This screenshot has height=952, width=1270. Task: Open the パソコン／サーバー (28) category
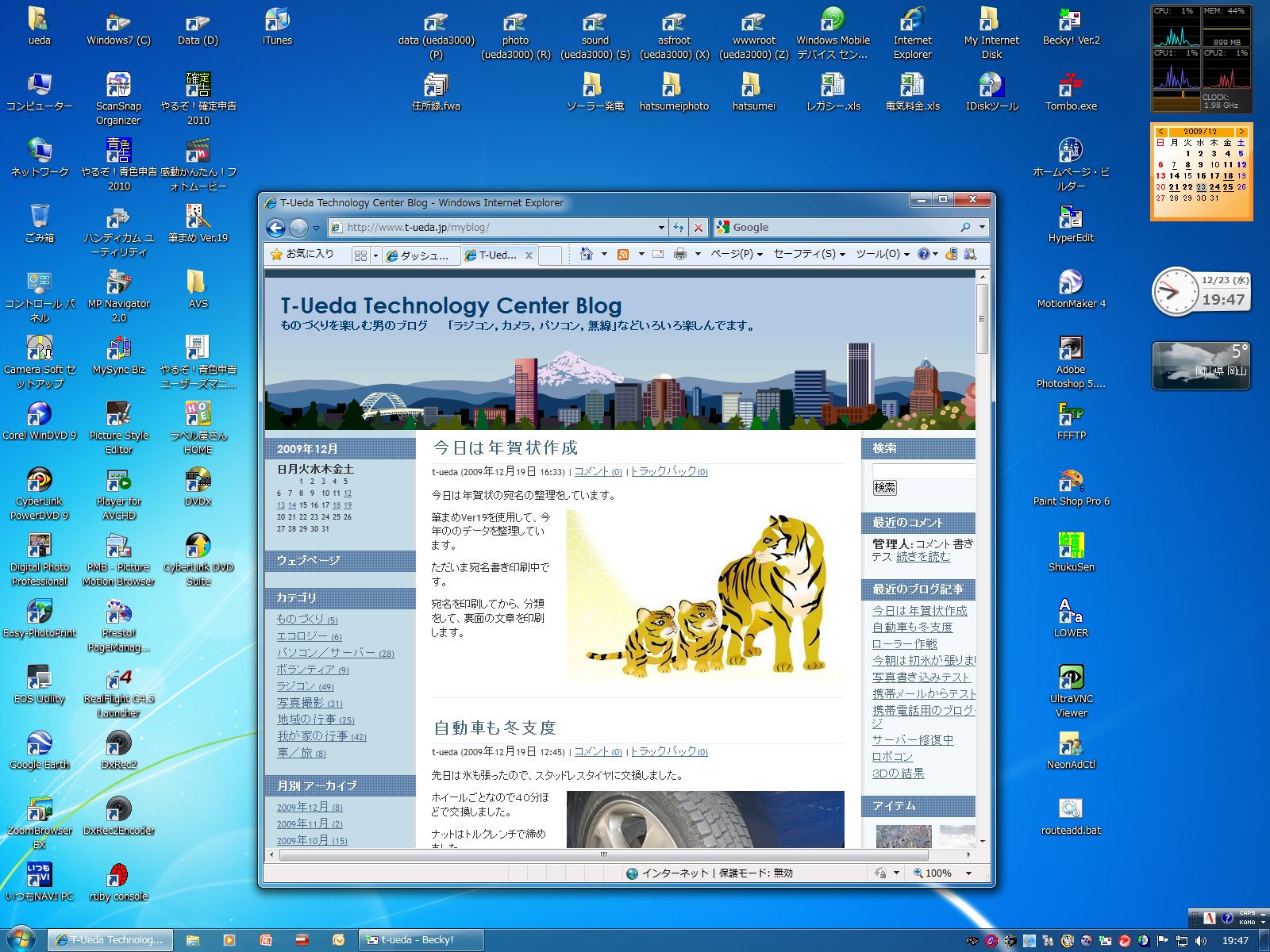click(335, 653)
